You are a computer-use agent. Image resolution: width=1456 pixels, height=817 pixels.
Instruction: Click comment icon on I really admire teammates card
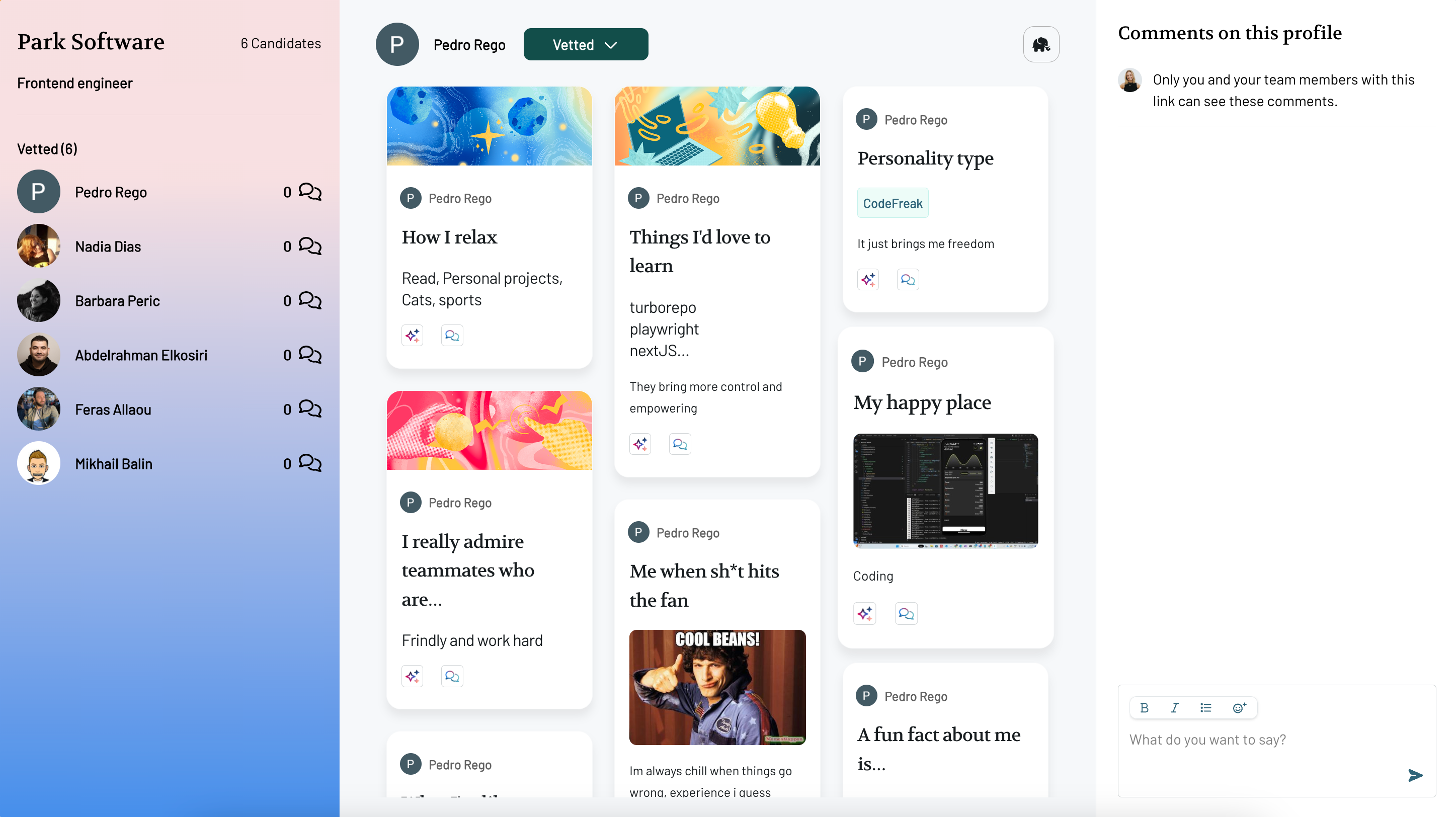click(452, 676)
